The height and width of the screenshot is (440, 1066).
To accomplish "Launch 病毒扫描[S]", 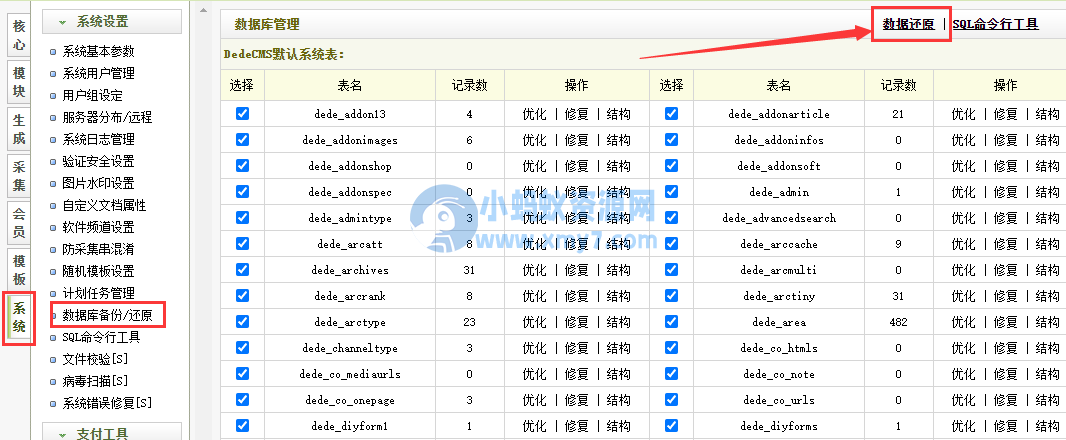I will tap(95, 381).
